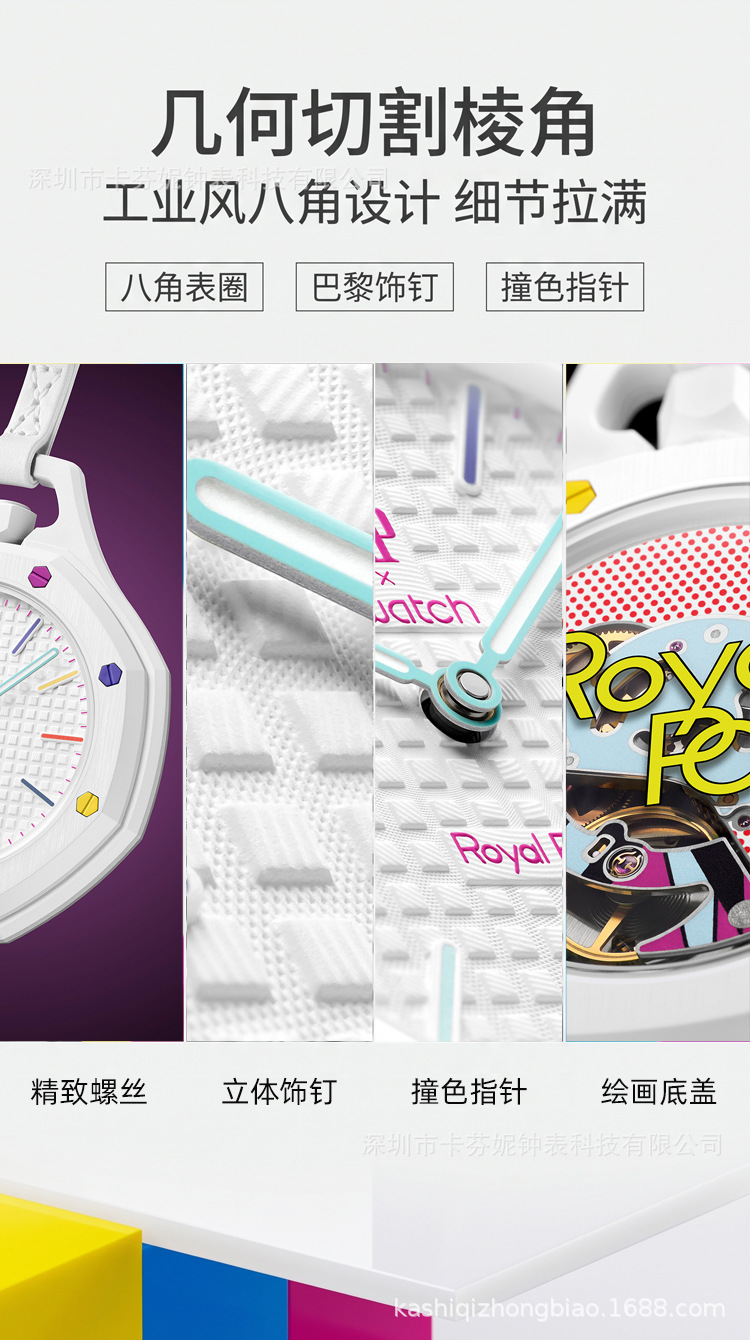
Task: Open the painted caseback movement image
Action: [658, 702]
